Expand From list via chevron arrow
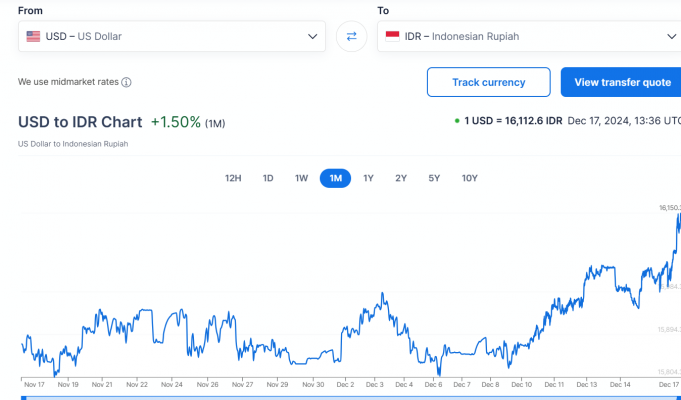The height and width of the screenshot is (400, 681). click(311, 37)
